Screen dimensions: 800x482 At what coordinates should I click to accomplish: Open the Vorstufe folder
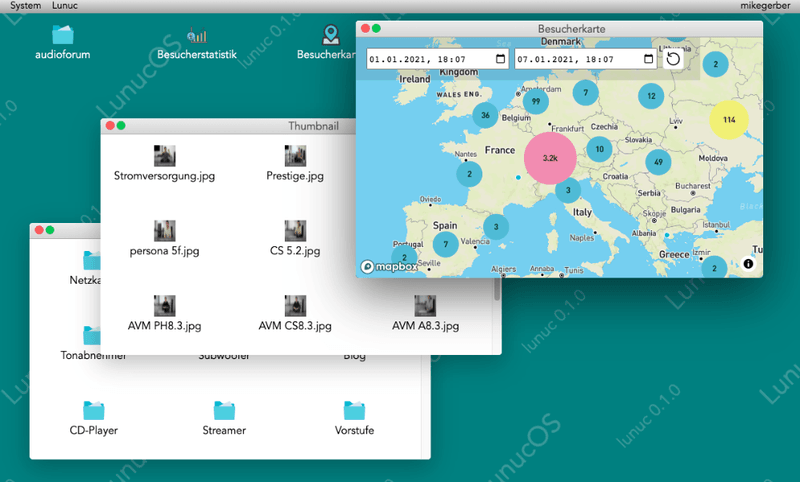coord(354,411)
